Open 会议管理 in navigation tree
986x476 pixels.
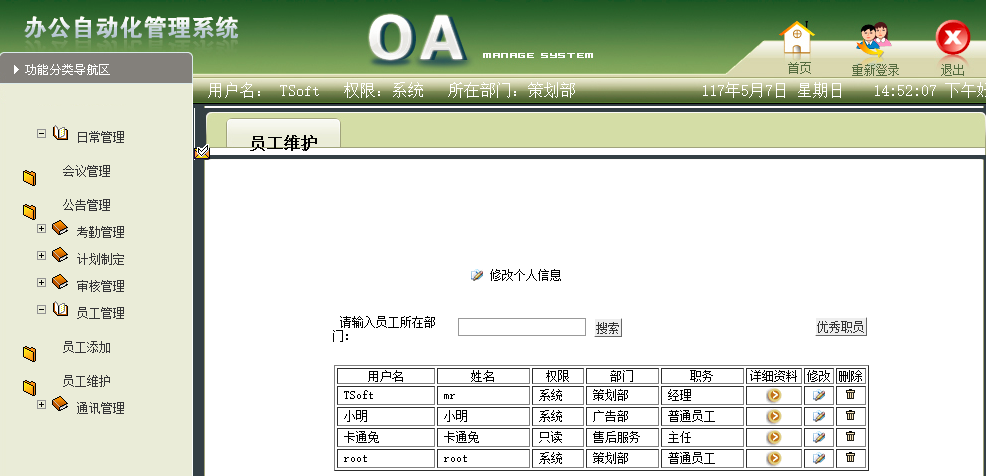pos(86,171)
